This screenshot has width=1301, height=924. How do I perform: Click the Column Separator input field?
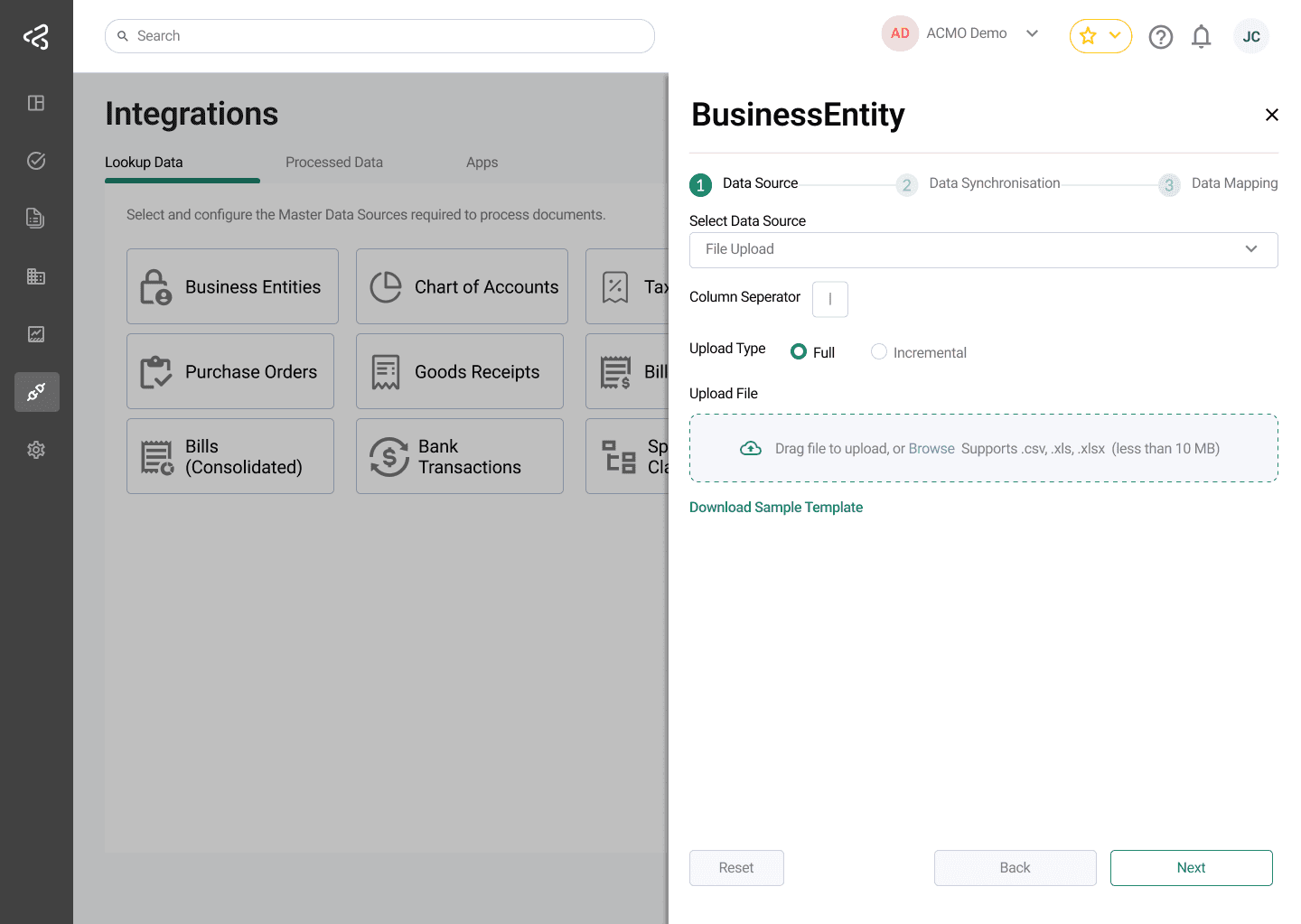click(829, 299)
